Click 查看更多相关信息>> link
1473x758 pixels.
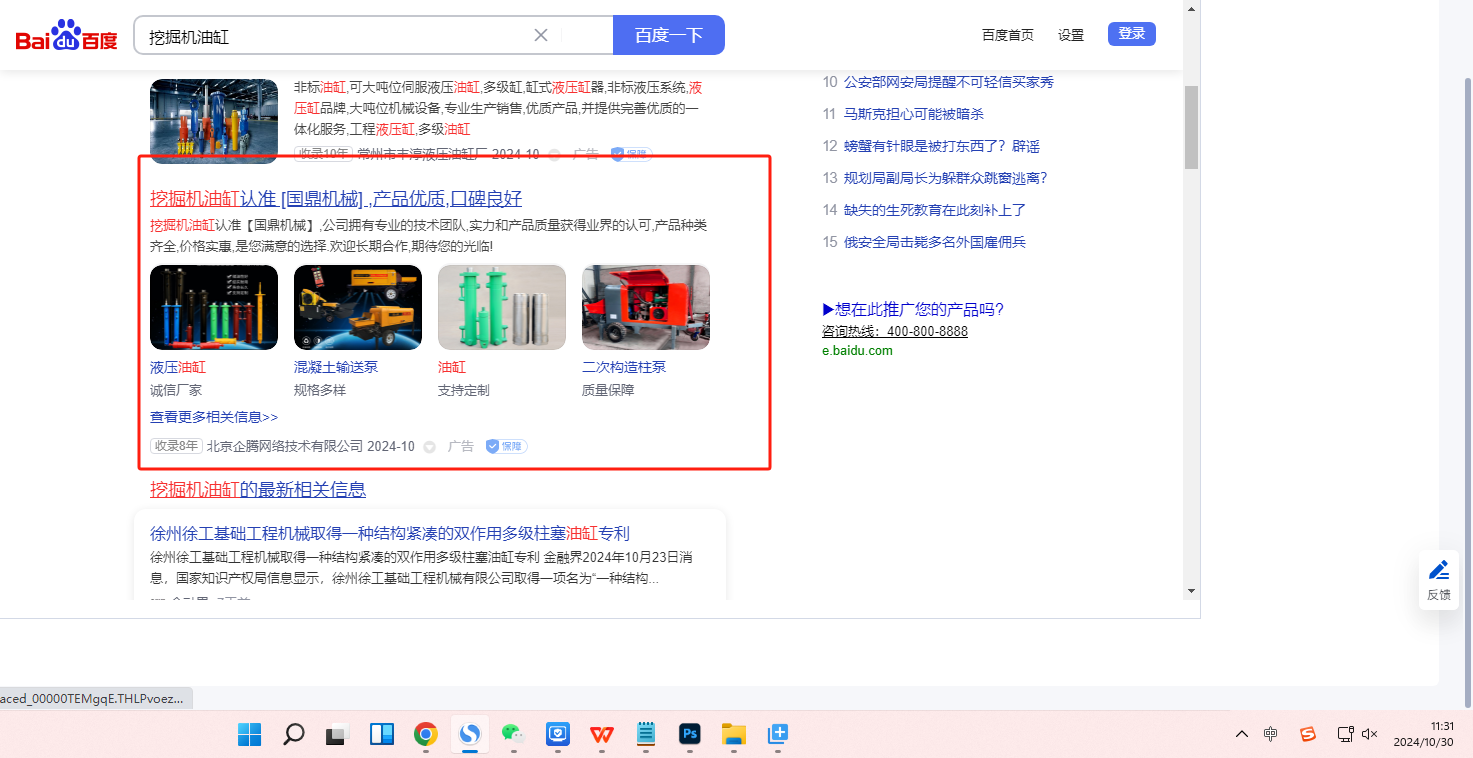(214, 417)
